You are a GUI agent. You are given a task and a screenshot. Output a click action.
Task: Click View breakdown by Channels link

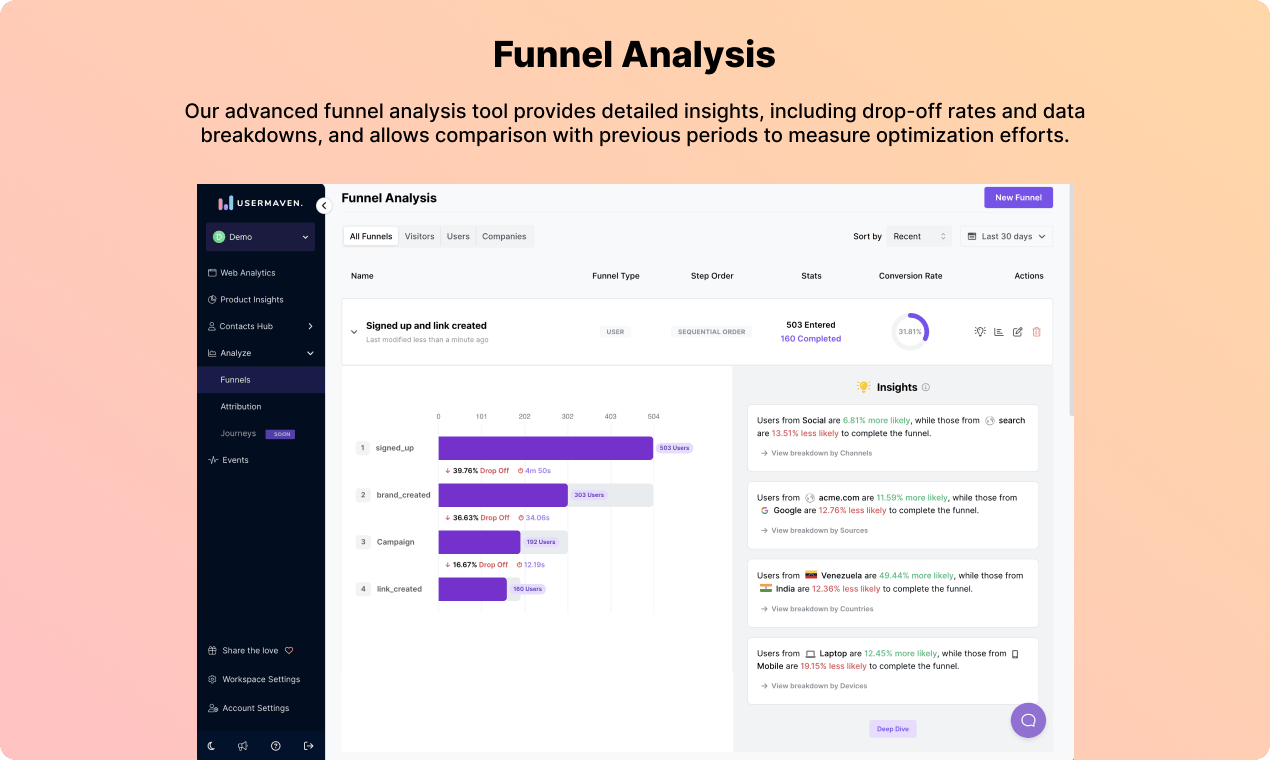[816, 453]
